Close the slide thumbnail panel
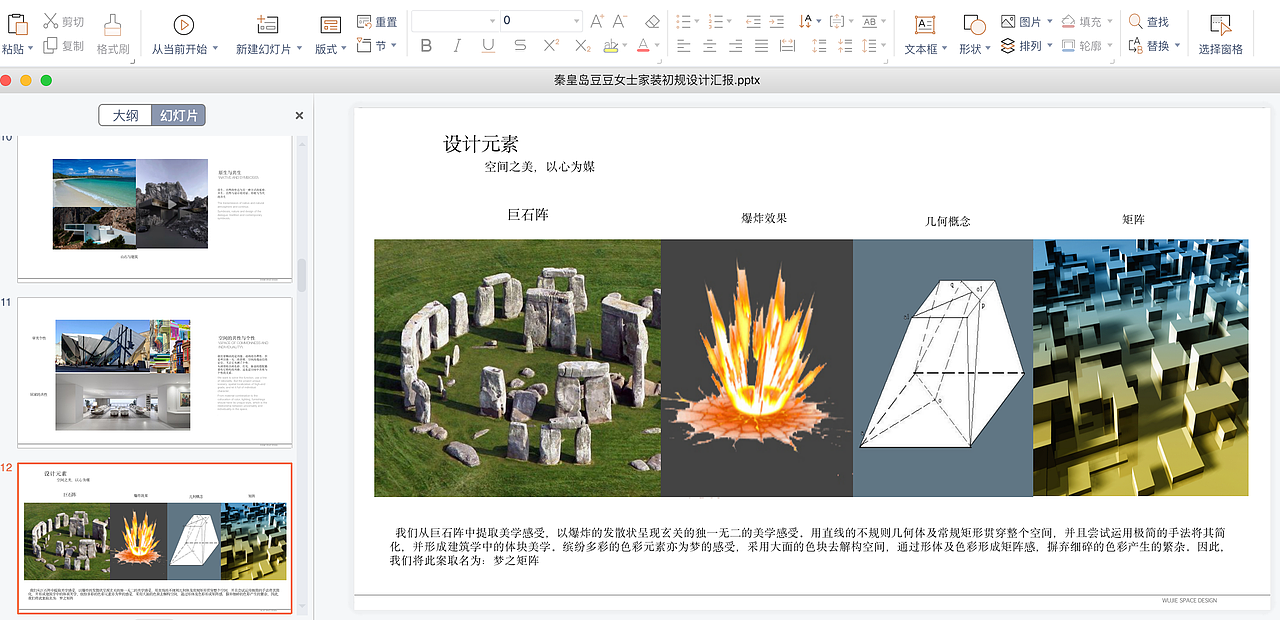 299,116
